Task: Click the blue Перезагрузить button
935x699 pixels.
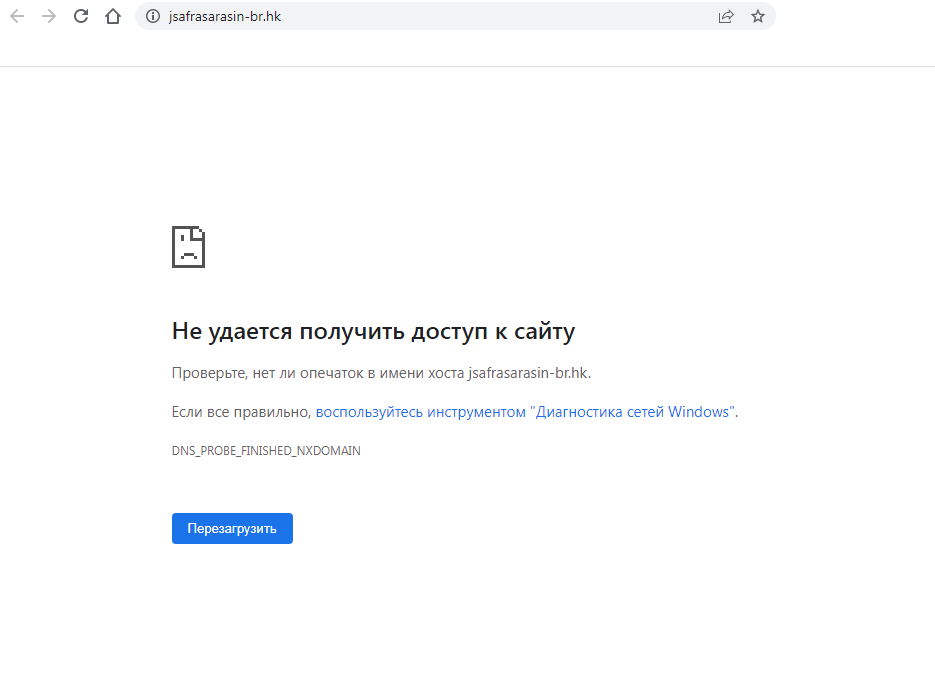Action: point(232,528)
